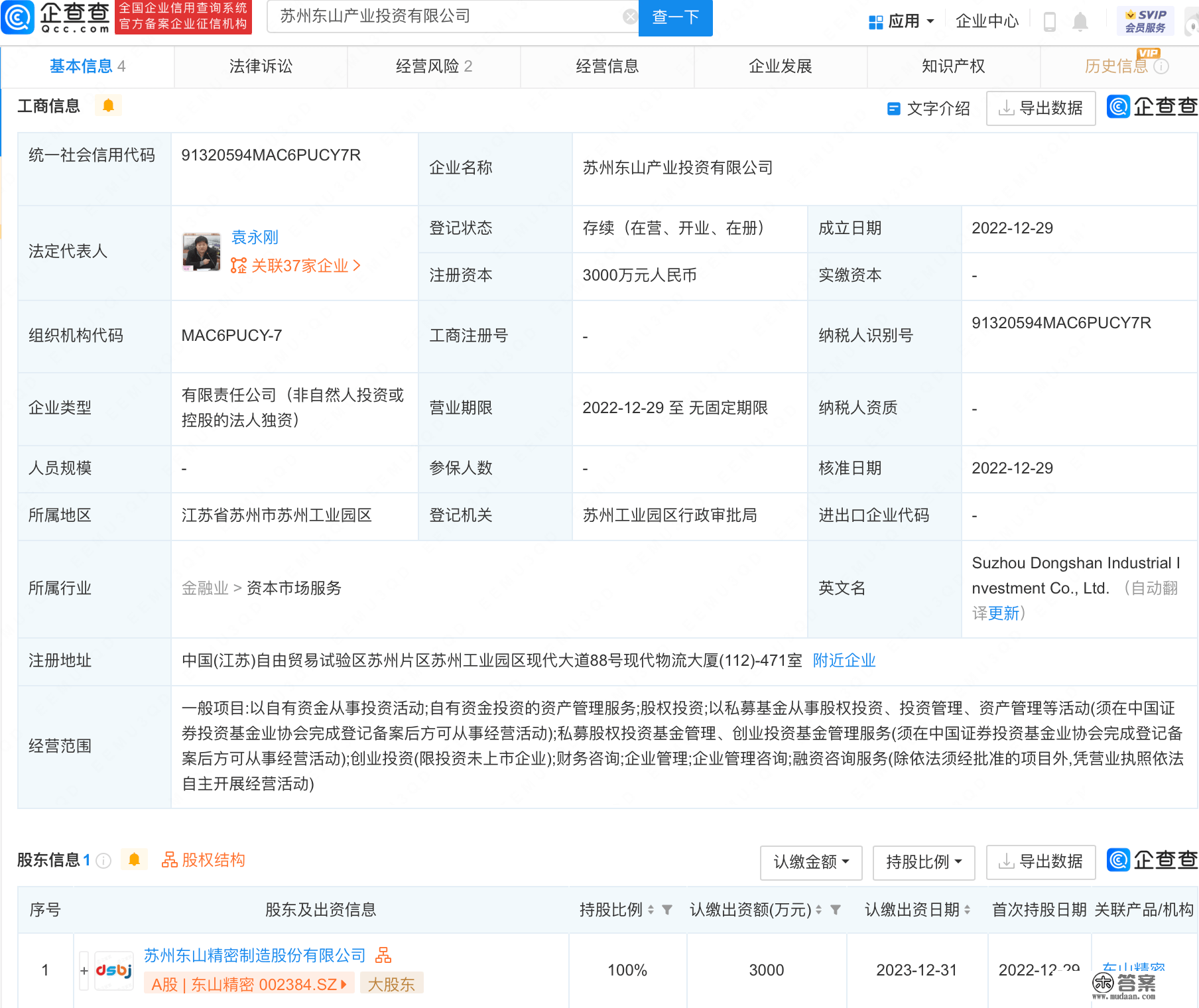
Task: Click the dsbj shareholder logo
Action: 114,971
